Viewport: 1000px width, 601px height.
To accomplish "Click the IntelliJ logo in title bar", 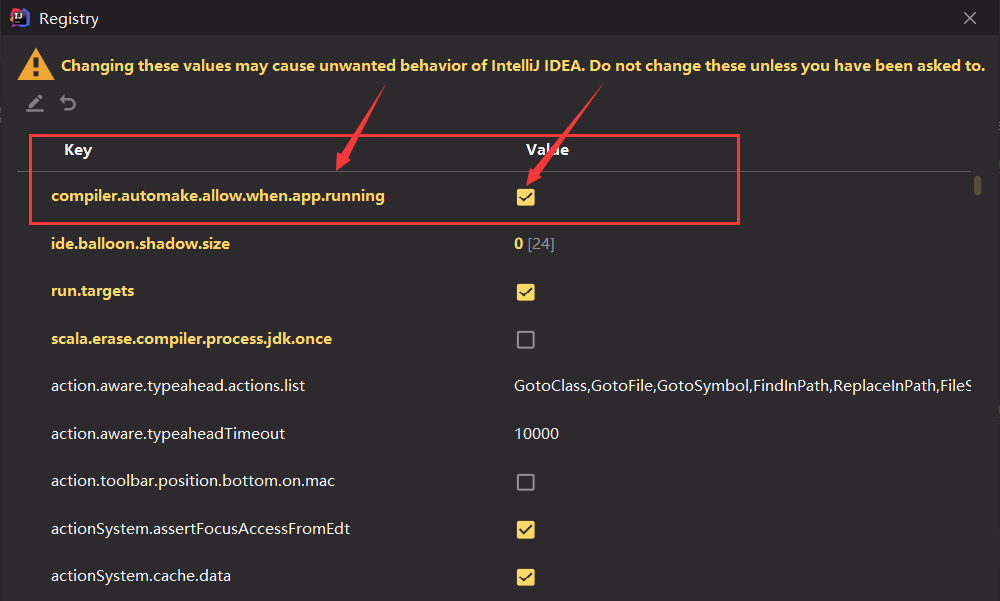I will pyautogui.click(x=18, y=18).
